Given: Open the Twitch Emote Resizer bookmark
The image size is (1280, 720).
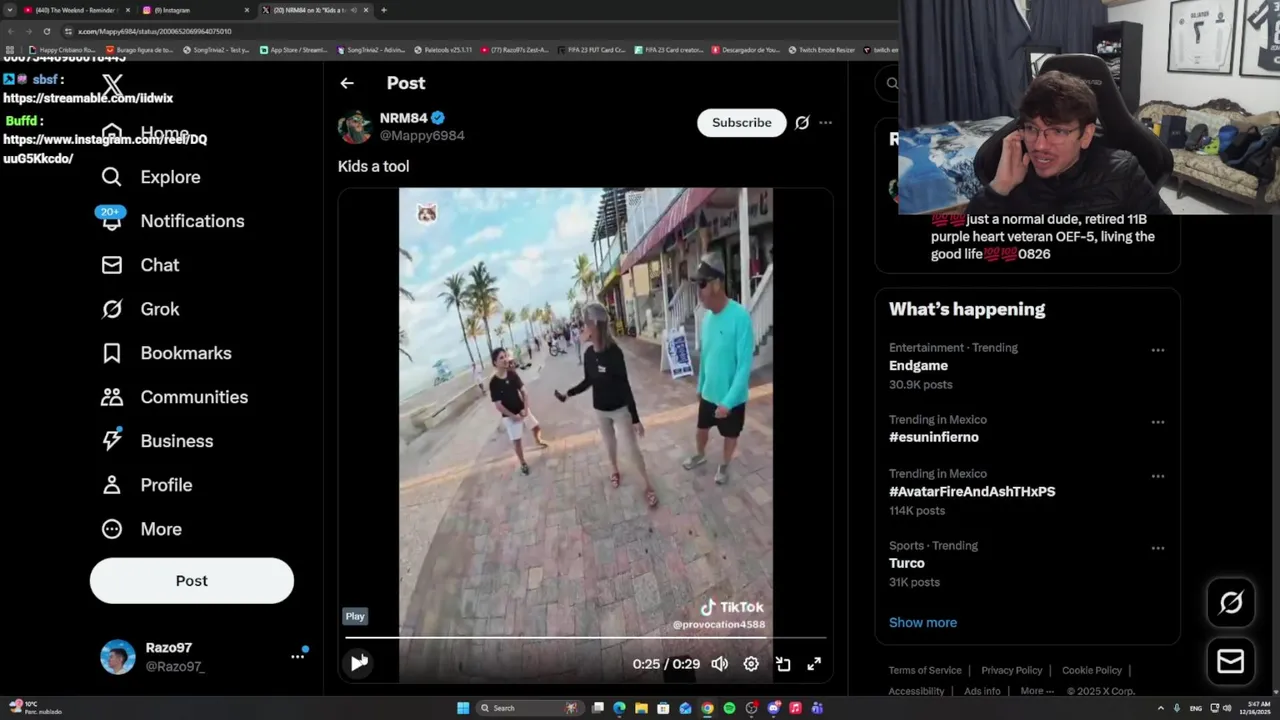Looking at the screenshot, I should pos(822,49).
